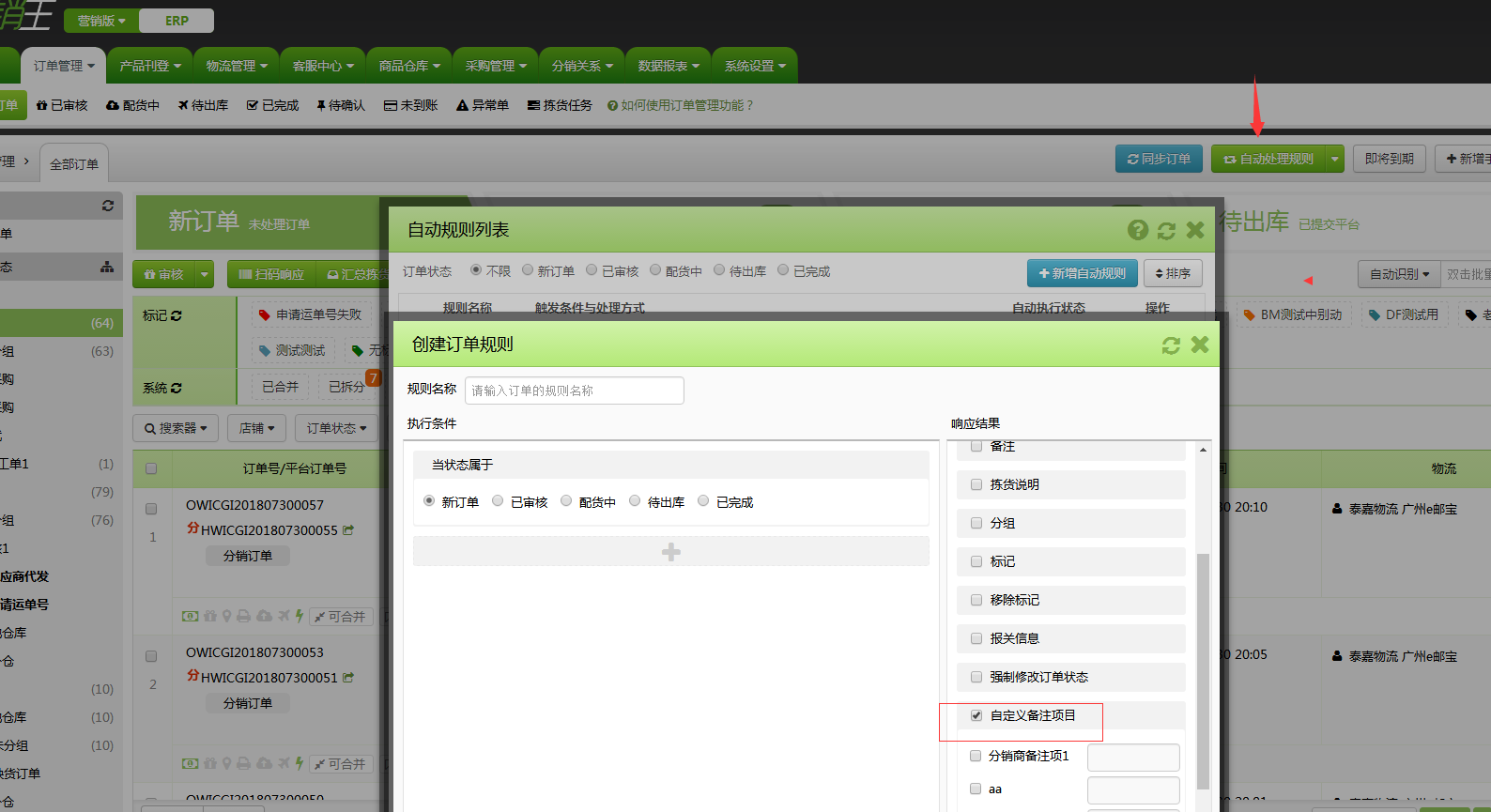Viewport: 1491px width, 812px height.
Task: Uncheck 自定义备注项目 option
Action: pyautogui.click(x=976, y=715)
